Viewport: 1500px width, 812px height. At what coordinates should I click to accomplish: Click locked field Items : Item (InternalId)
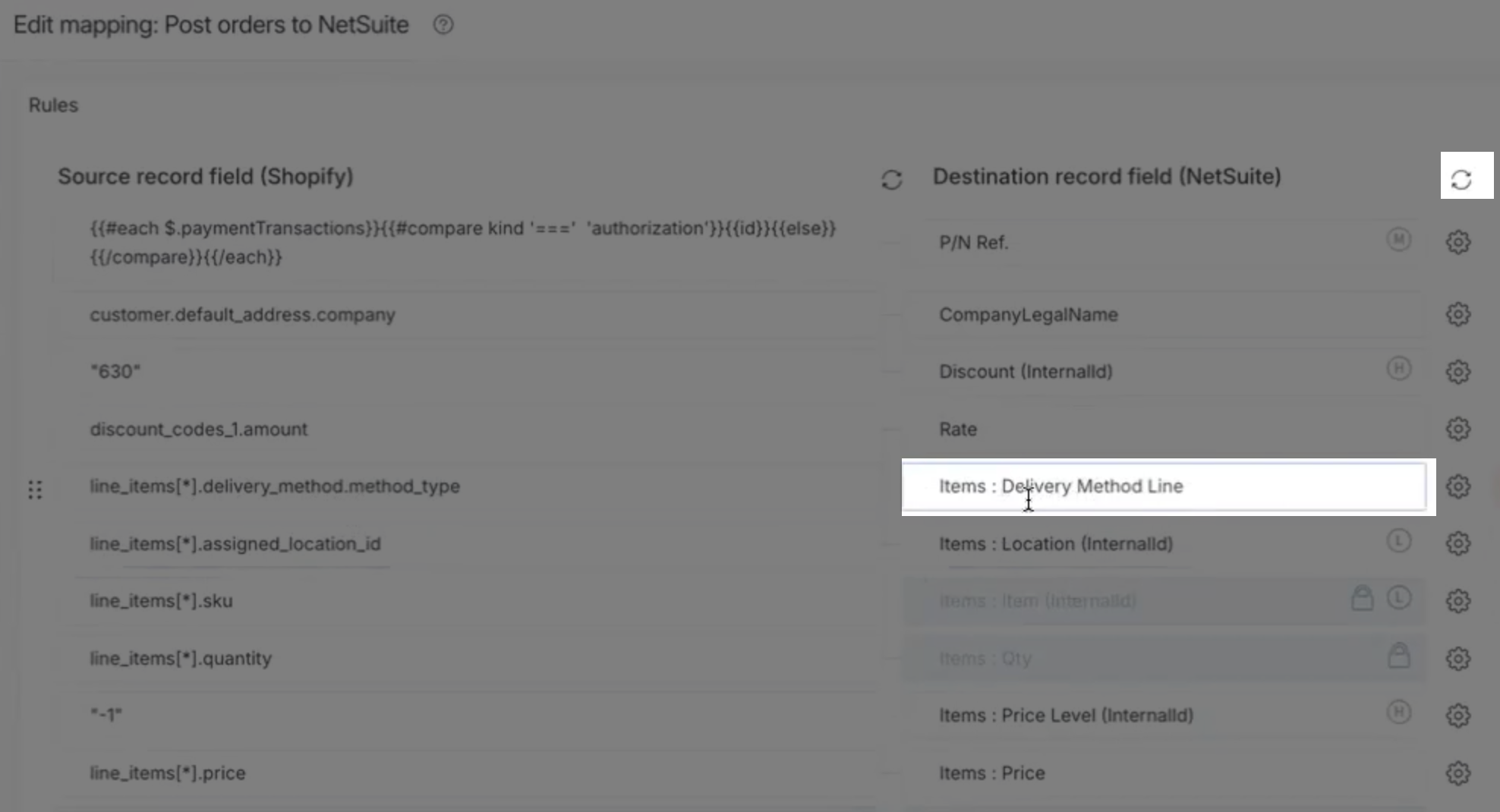click(x=1164, y=601)
